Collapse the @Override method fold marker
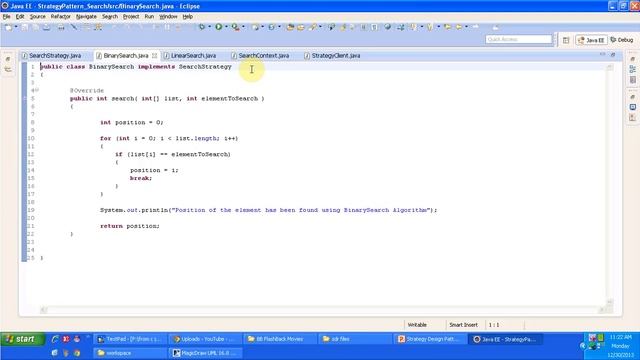The width and height of the screenshot is (640, 360). pyautogui.click(x=37, y=90)
